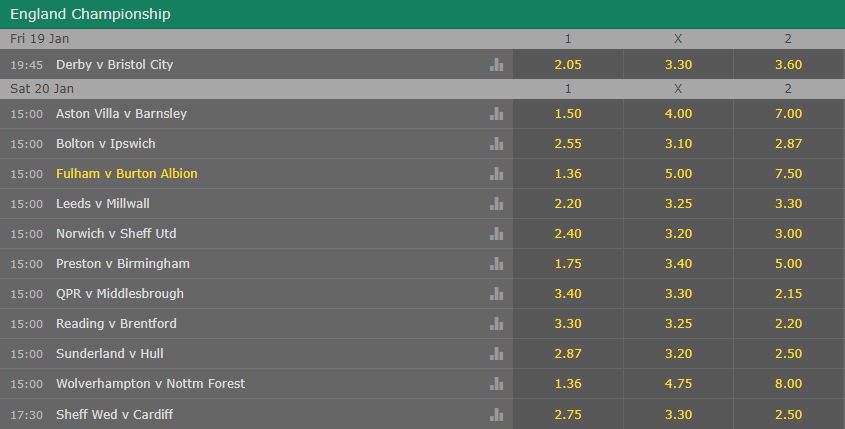Click stats icon for QPR v Middlesbrough
This screenshot has height=429, width=845.
point(497,294)
